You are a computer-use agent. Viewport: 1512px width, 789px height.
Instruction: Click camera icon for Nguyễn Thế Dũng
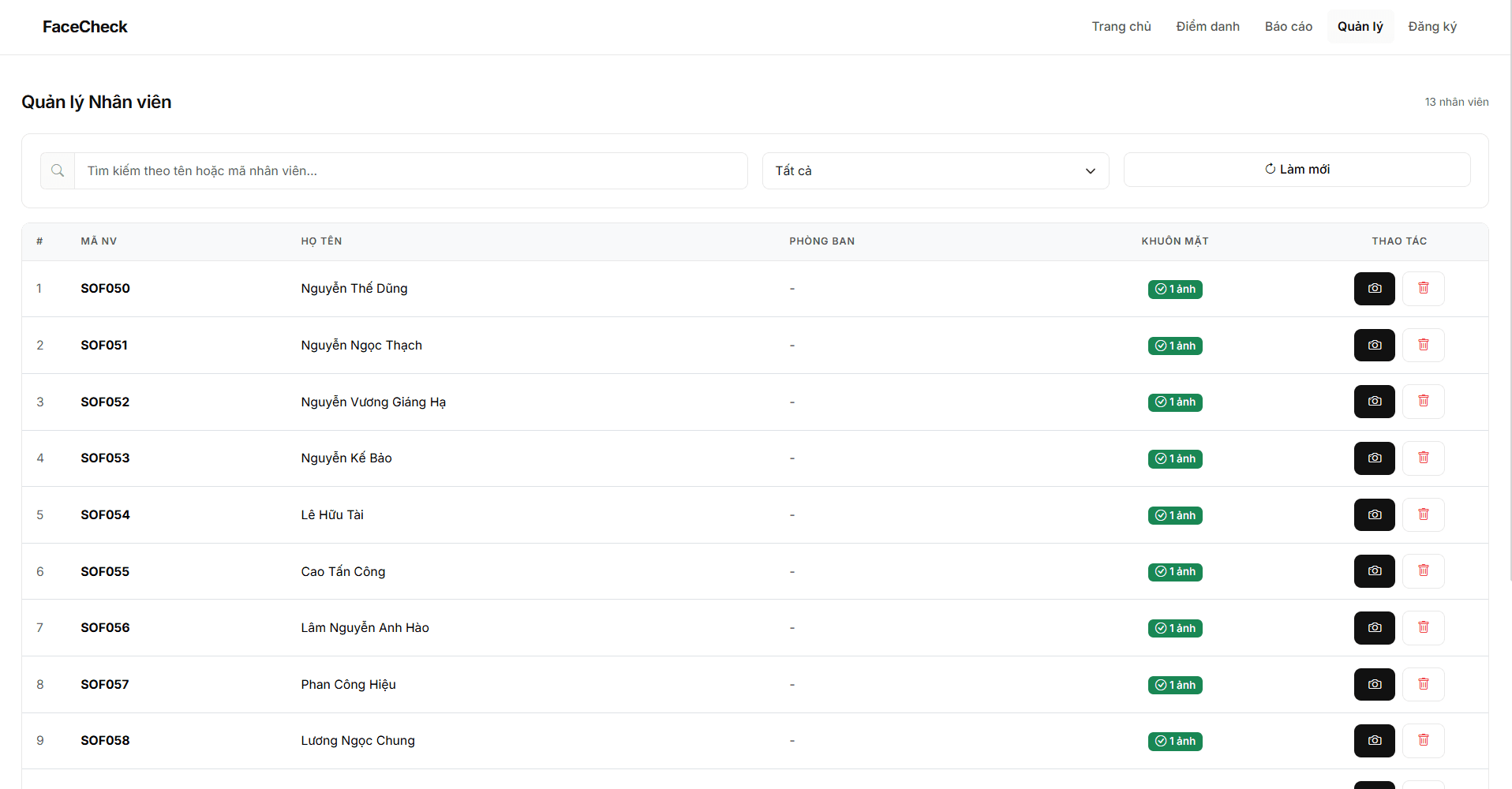1374,289
